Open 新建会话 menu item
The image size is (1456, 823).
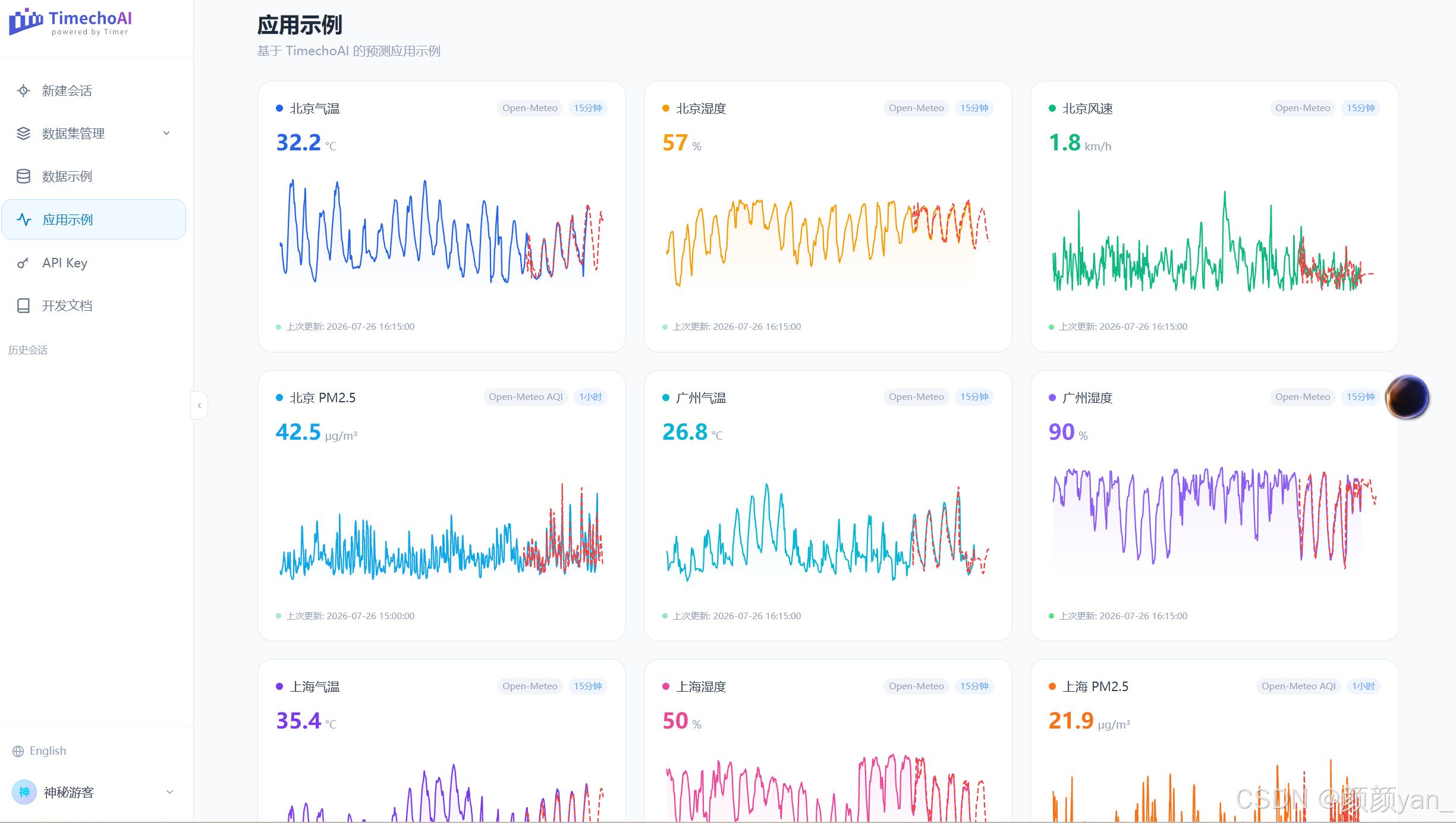click(x=94, y=90)
